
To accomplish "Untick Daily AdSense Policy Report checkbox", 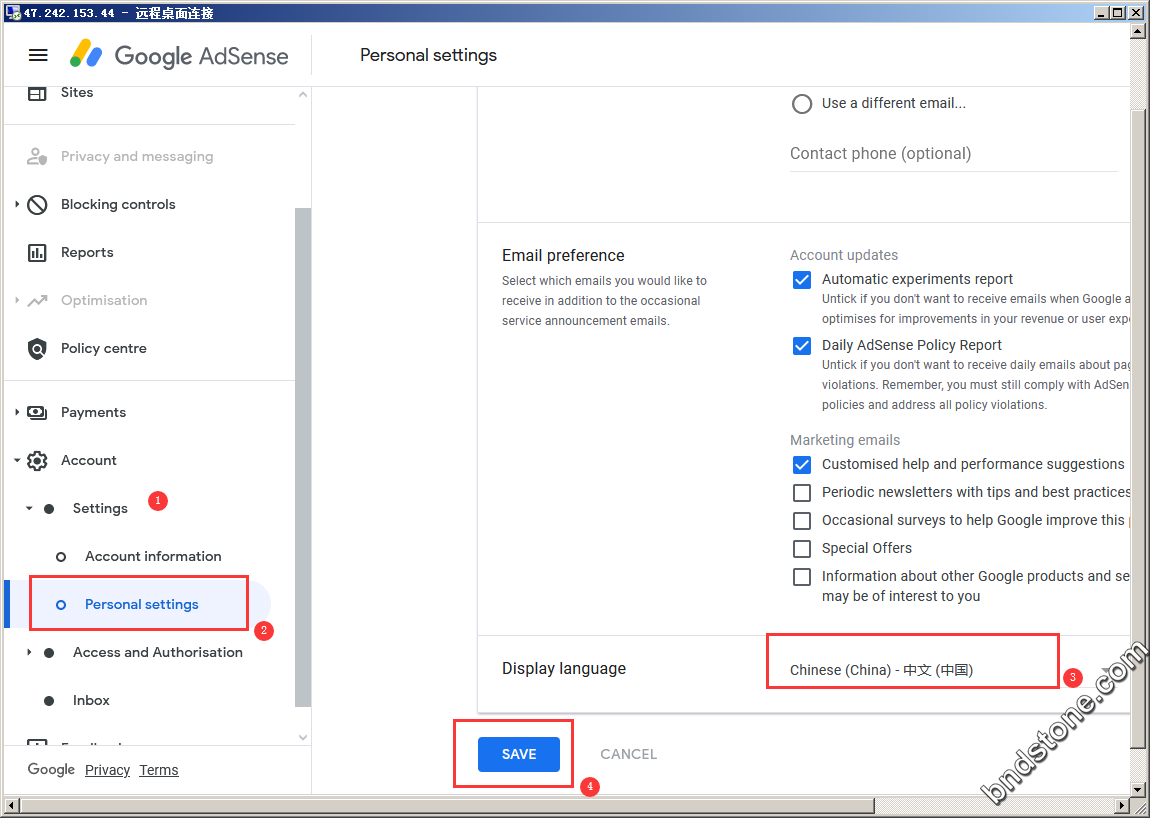I will [x=802, y=346].
